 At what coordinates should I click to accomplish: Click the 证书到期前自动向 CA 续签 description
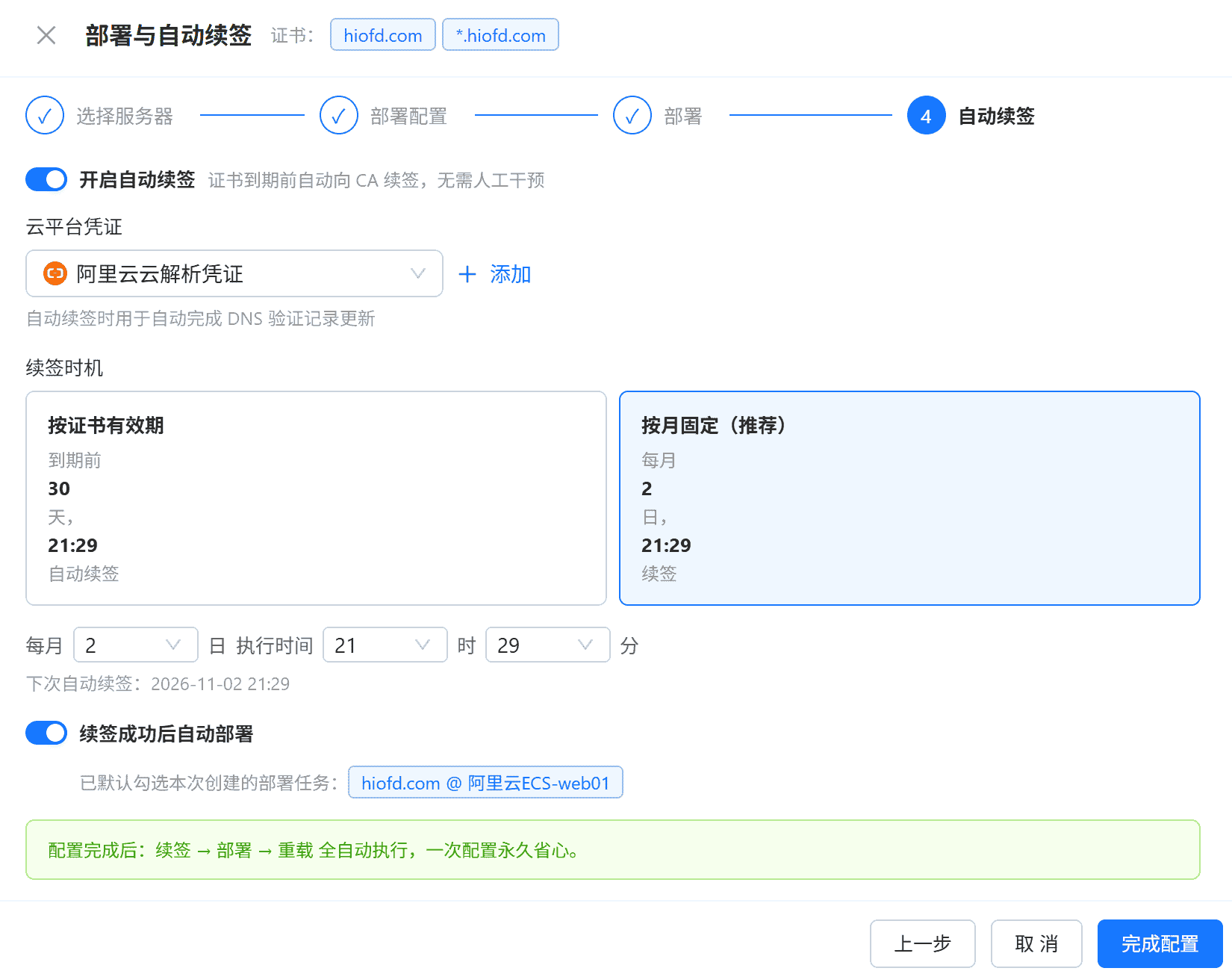coord(376,180)
